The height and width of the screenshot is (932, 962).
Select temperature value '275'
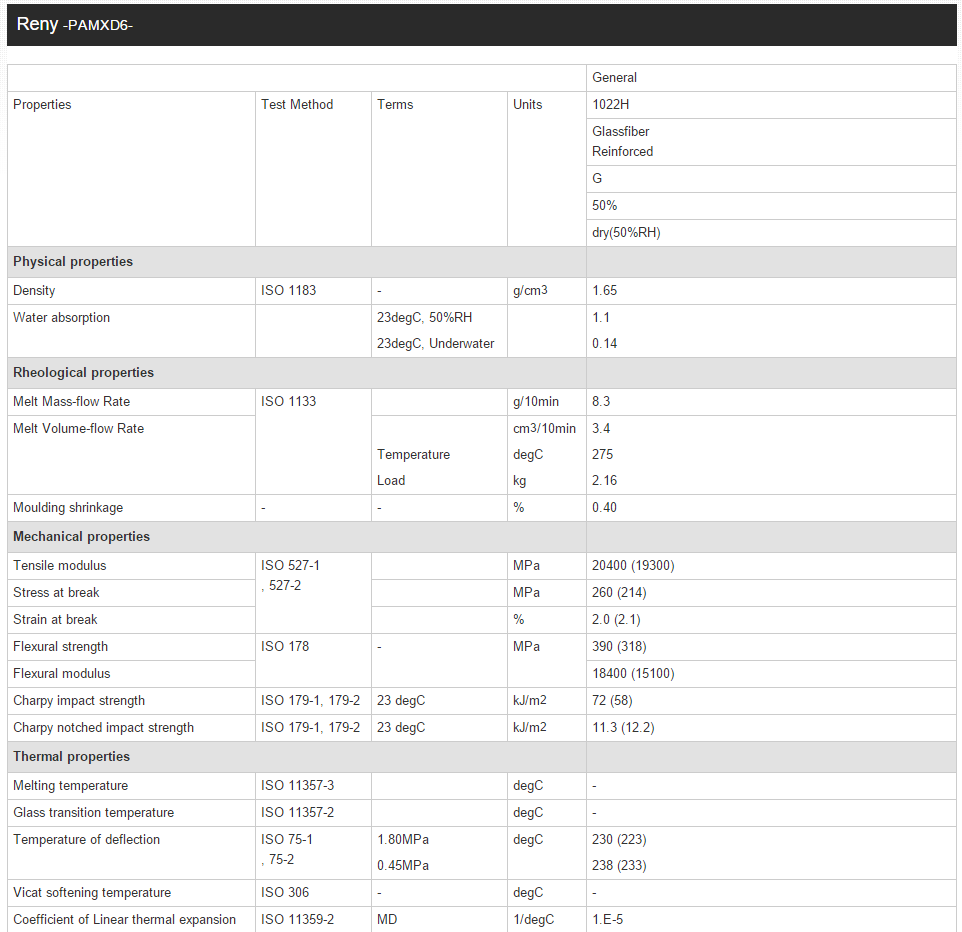pyautogui.click(x=602, y=455)
